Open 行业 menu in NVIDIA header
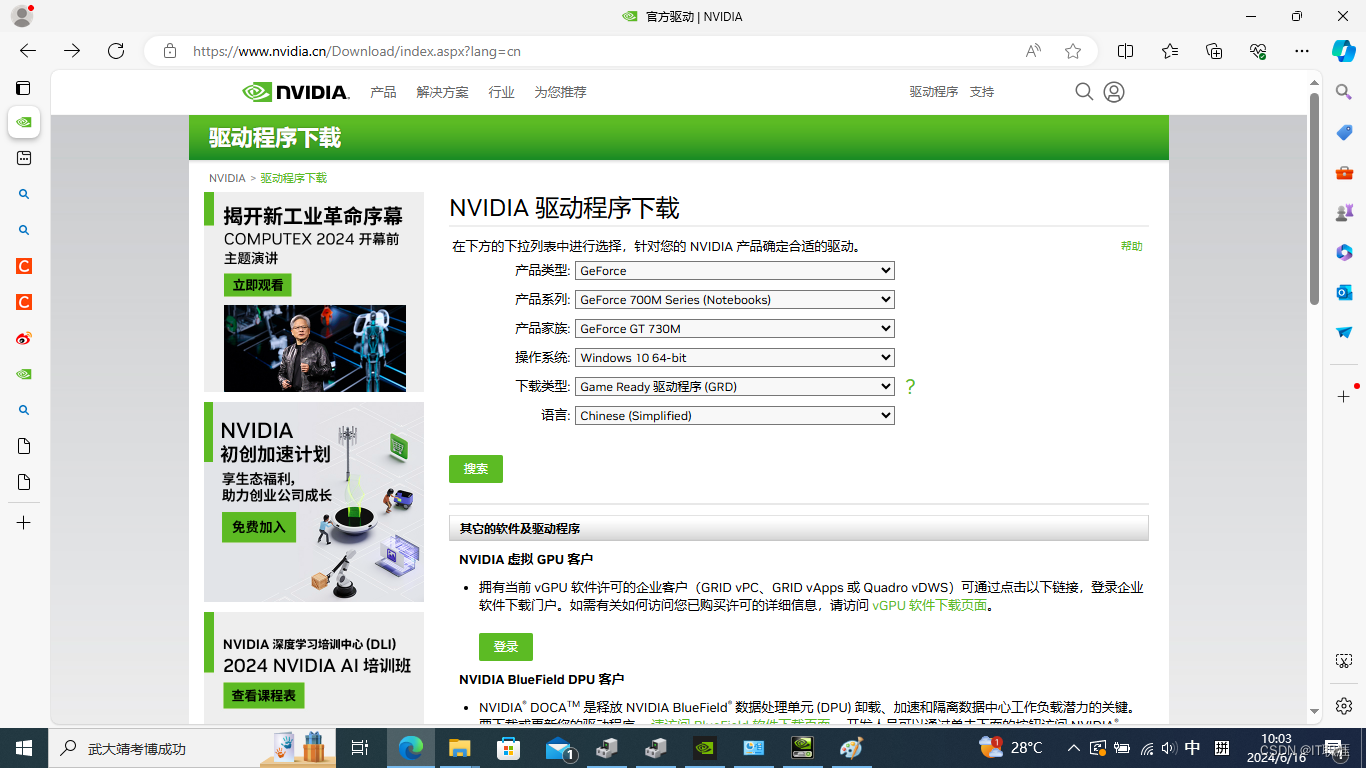Screen dimensions: 1366x768 click(501, 92)
